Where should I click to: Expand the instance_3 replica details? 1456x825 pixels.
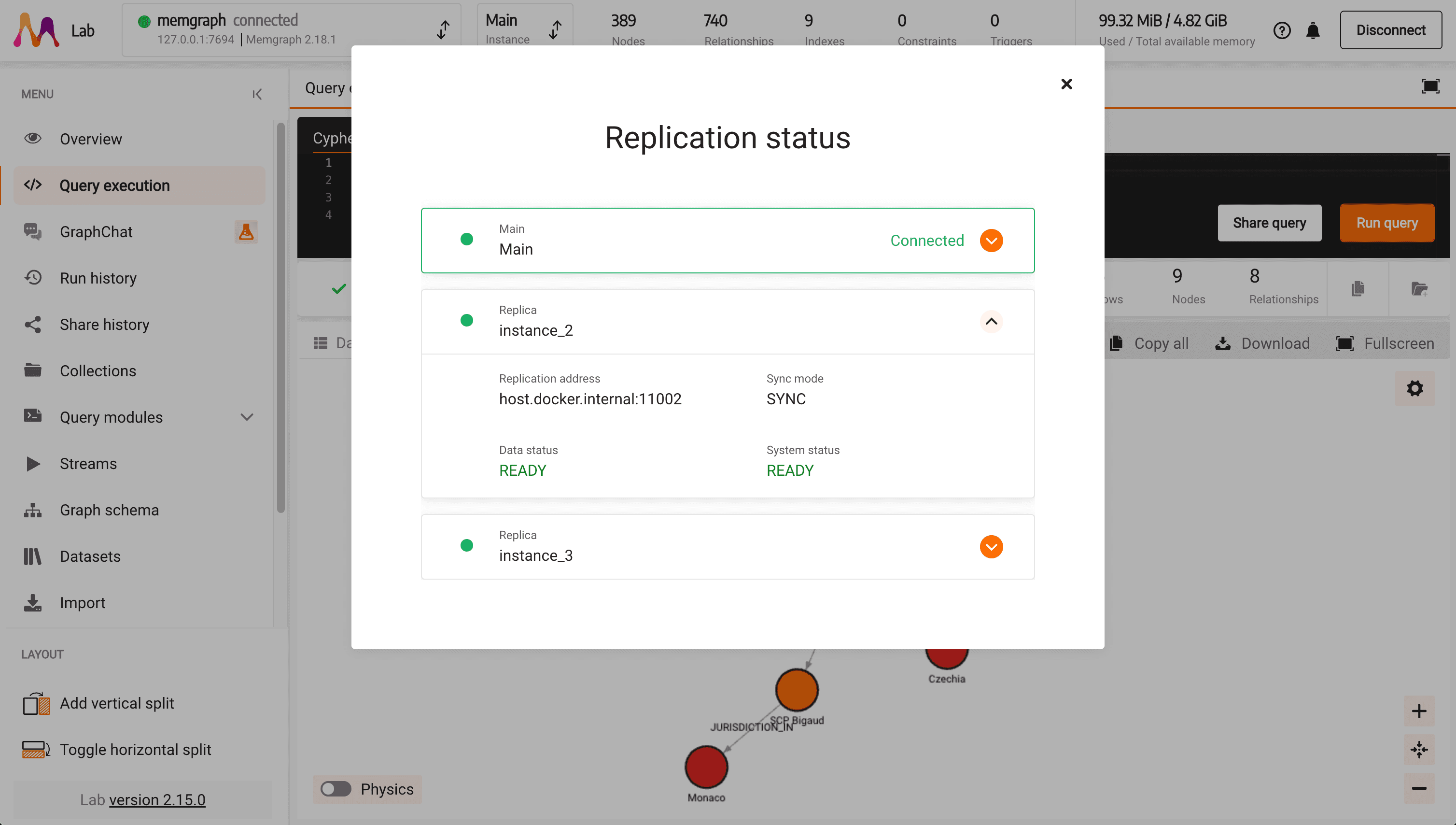pyautogui.click(x=991, y=546)
